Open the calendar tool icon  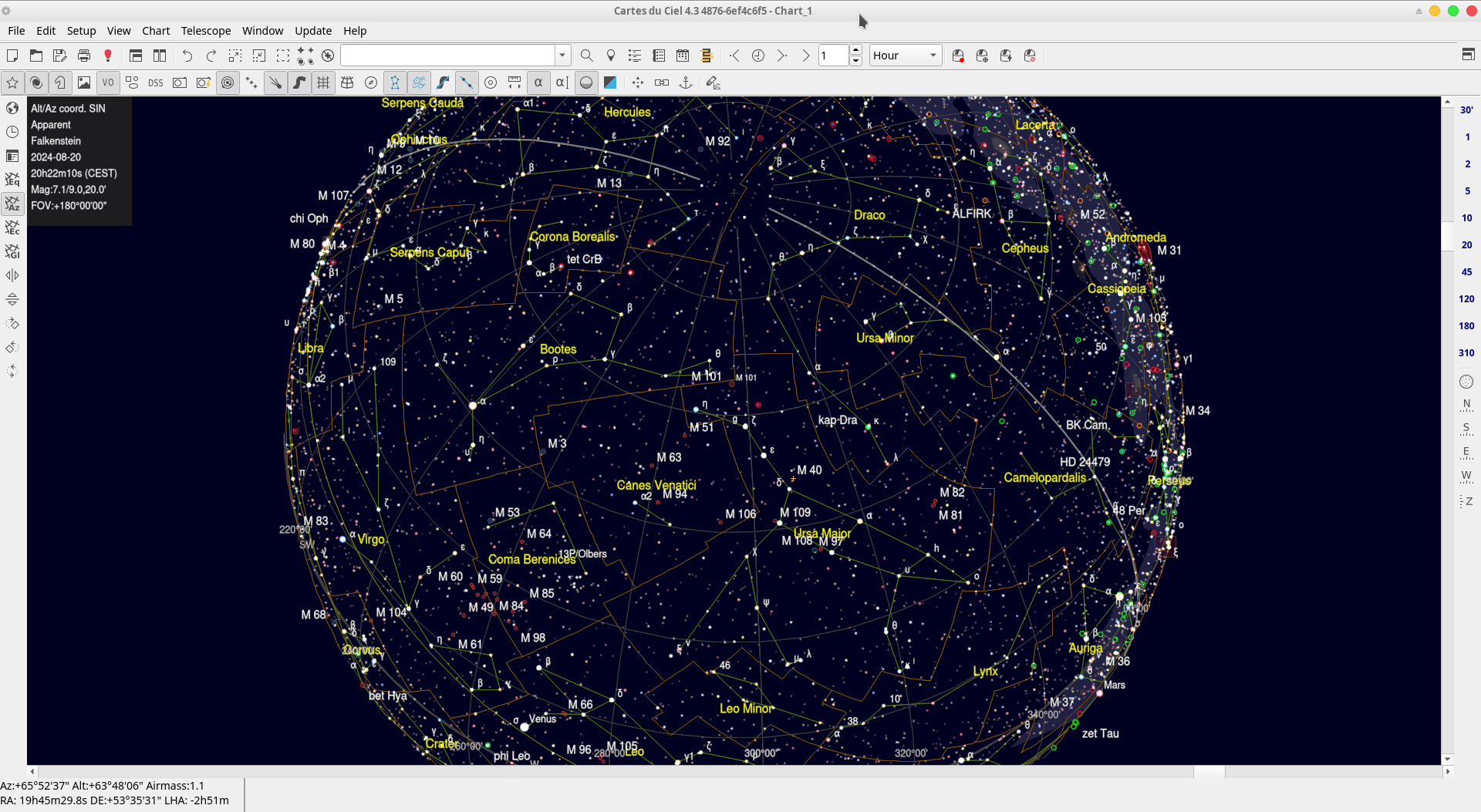click(x=683, y=56)
